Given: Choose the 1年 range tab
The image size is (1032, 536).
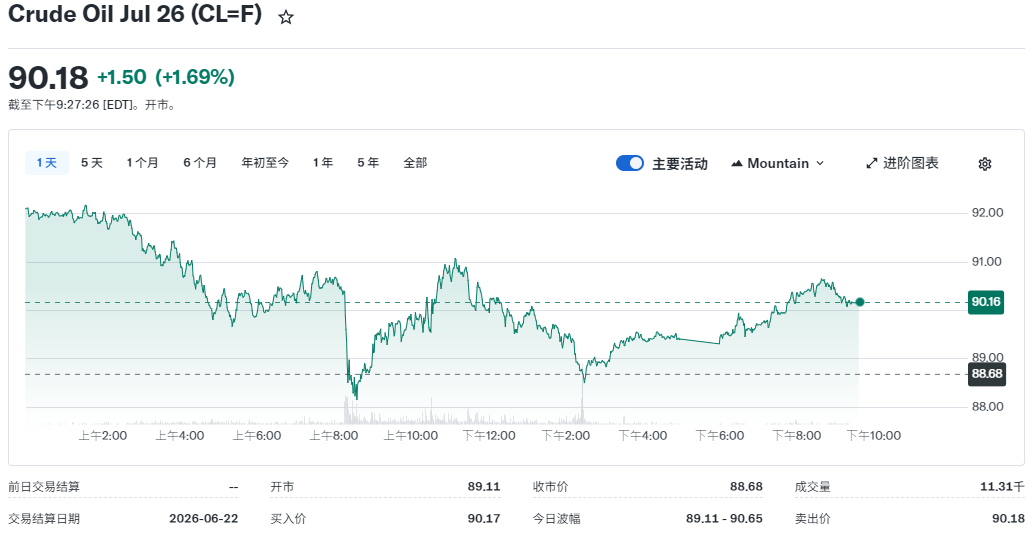Looking at the screenshot, I should 322,163.
